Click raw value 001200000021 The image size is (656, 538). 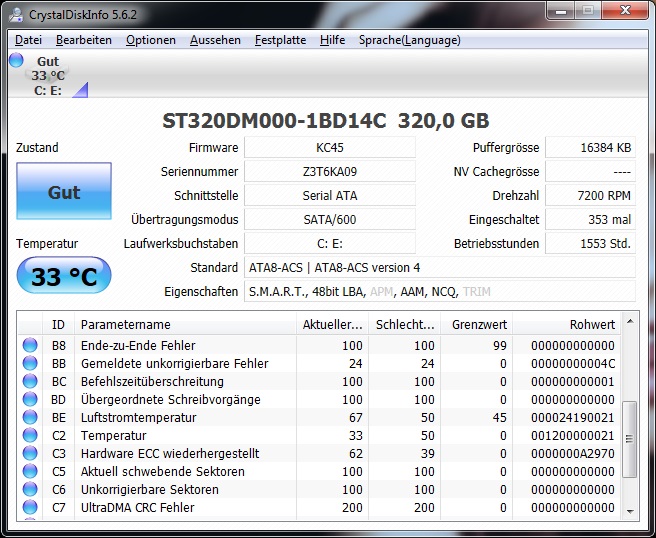(x=573, y=436)
